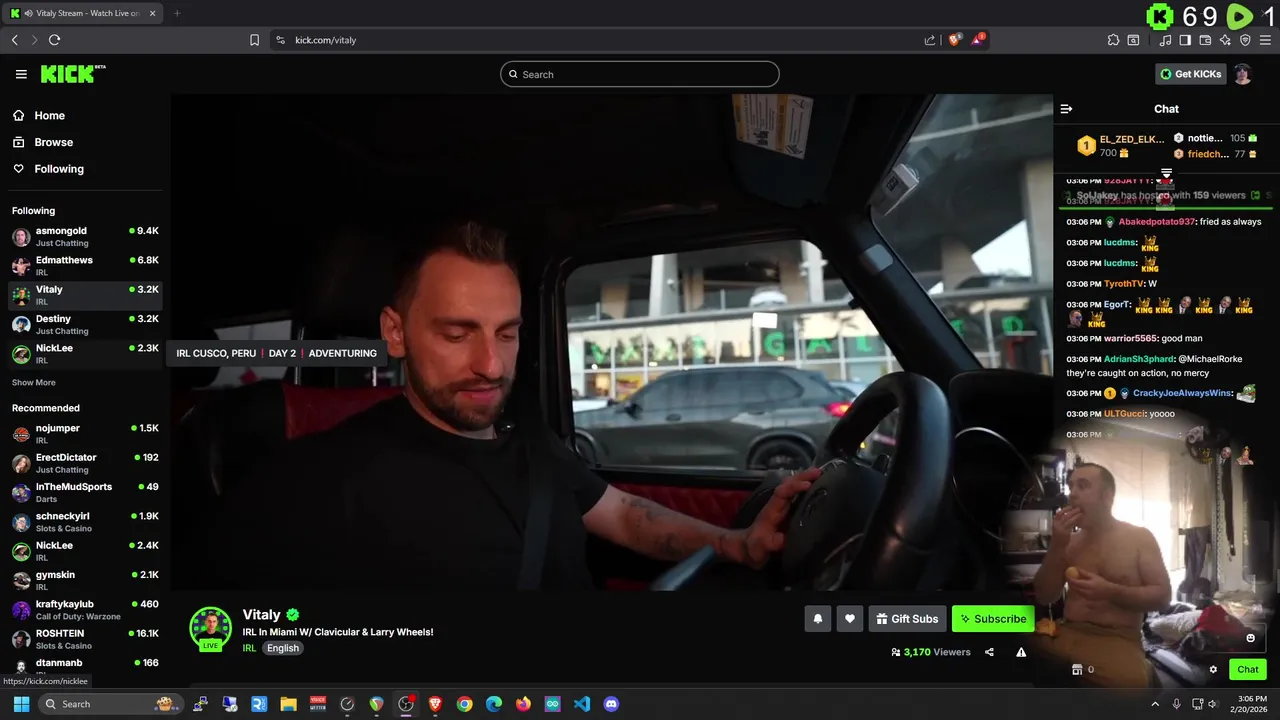Open asmongold channel in Following list
Viewport: 1280px width, 720px height.
pyautogui.click(x=85, y=236)
